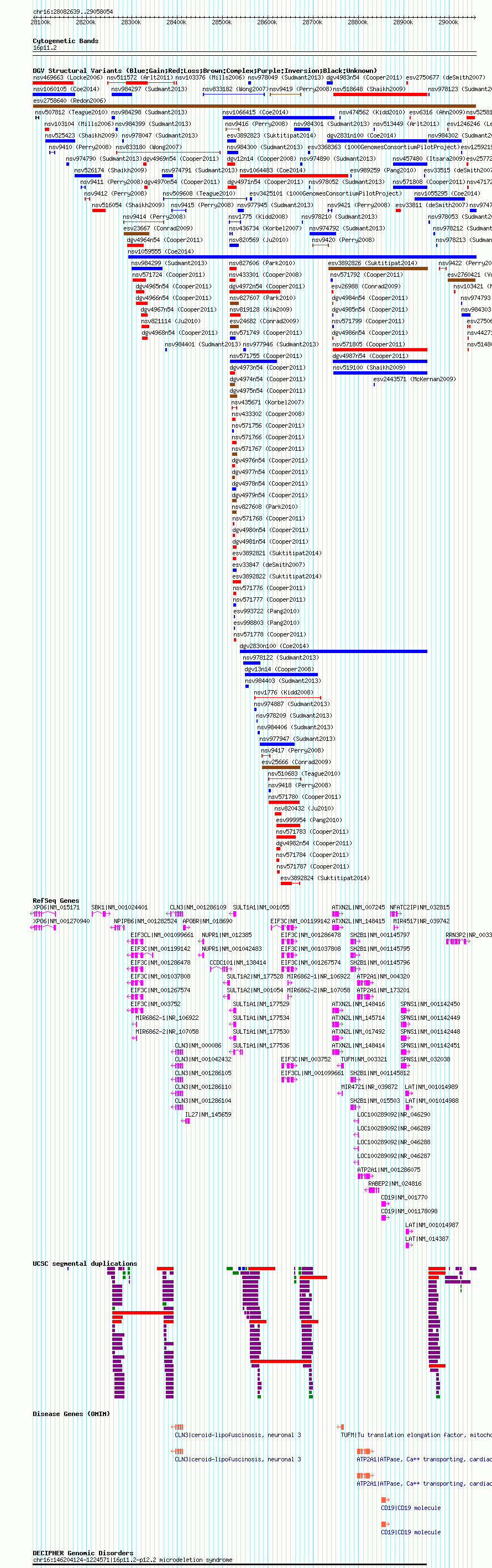
Task: Select variant esv33847 (deSmith2007)
Action: [269, 564]
